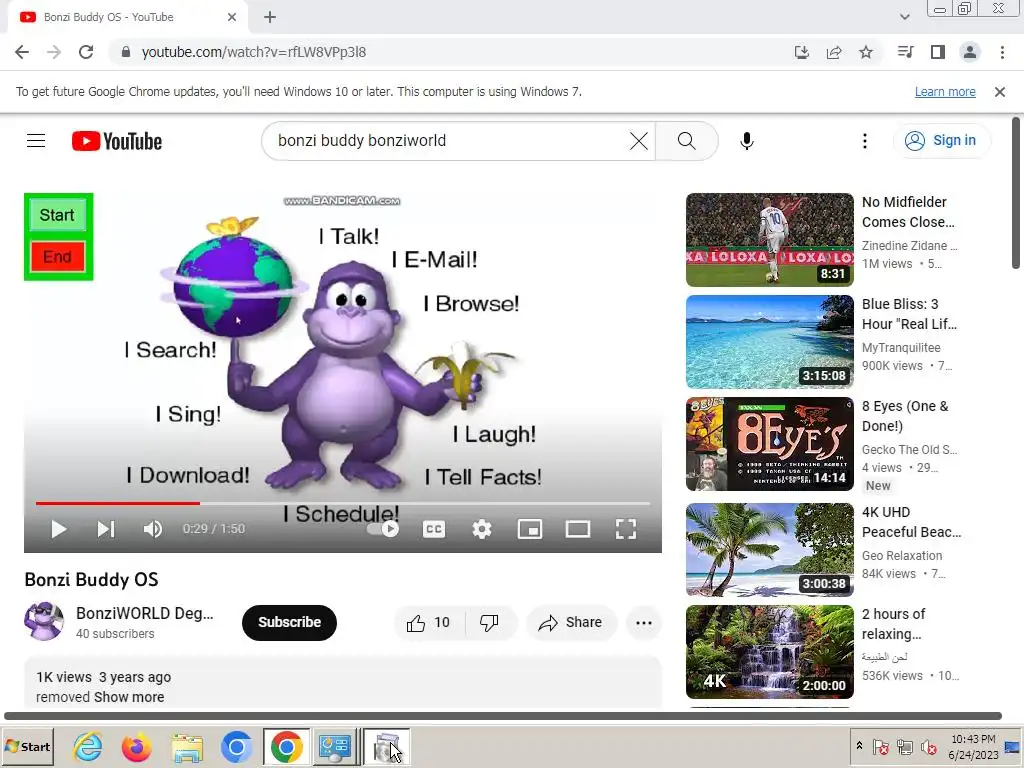Click the horizontal scrollbar at bottom
1024x768 pixels.
503,716
